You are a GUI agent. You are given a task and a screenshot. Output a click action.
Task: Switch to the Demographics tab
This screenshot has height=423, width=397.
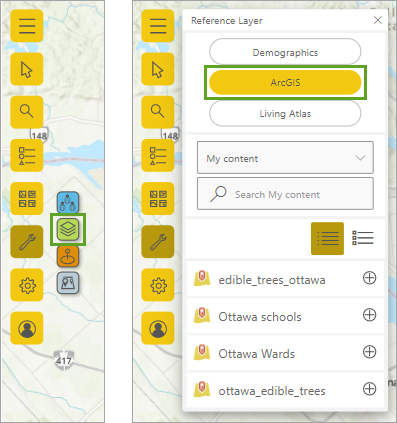click(x=285, y=52)
